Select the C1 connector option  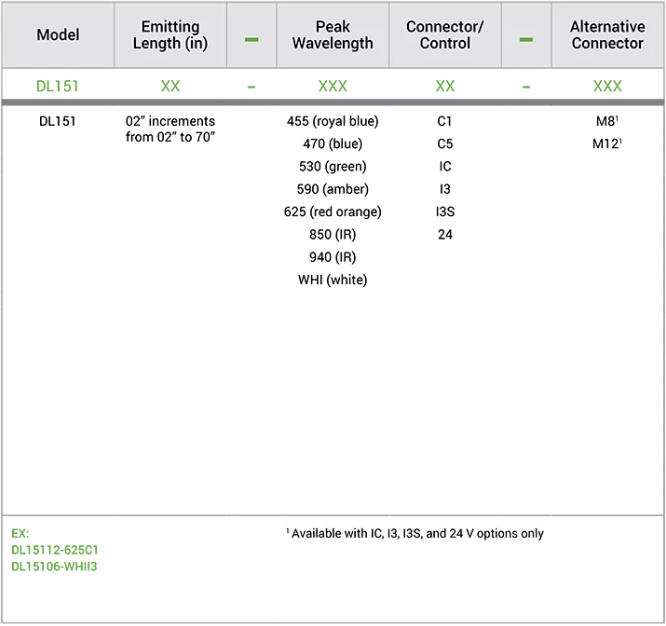point(445,122)
